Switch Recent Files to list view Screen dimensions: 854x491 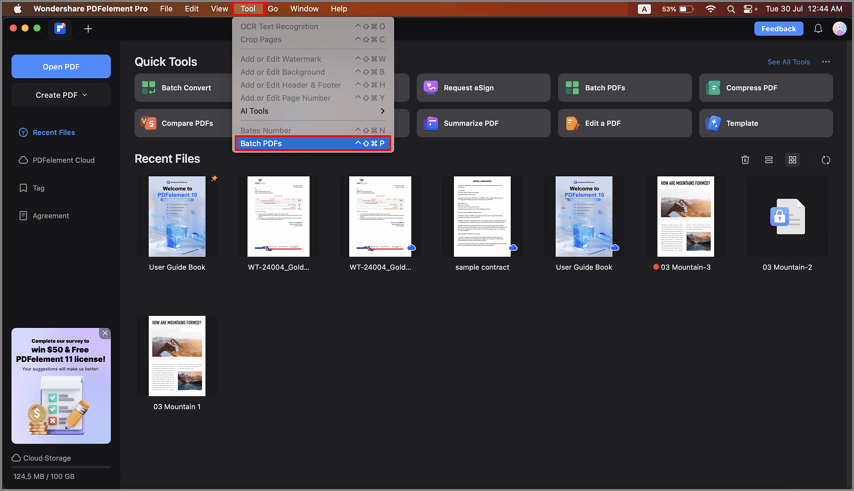point(768,160)
